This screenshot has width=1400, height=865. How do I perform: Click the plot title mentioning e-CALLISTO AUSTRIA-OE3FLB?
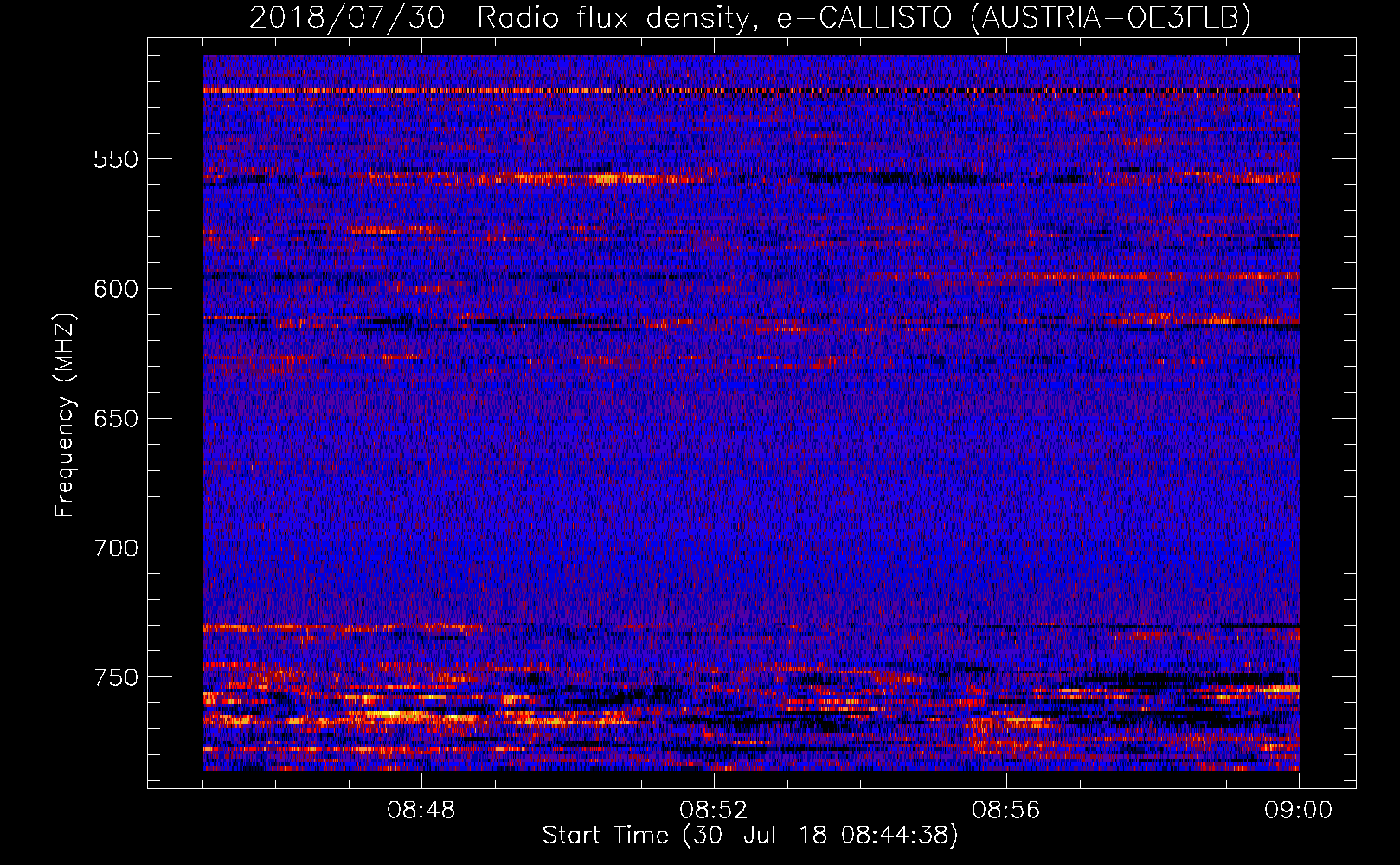[750, 17]
